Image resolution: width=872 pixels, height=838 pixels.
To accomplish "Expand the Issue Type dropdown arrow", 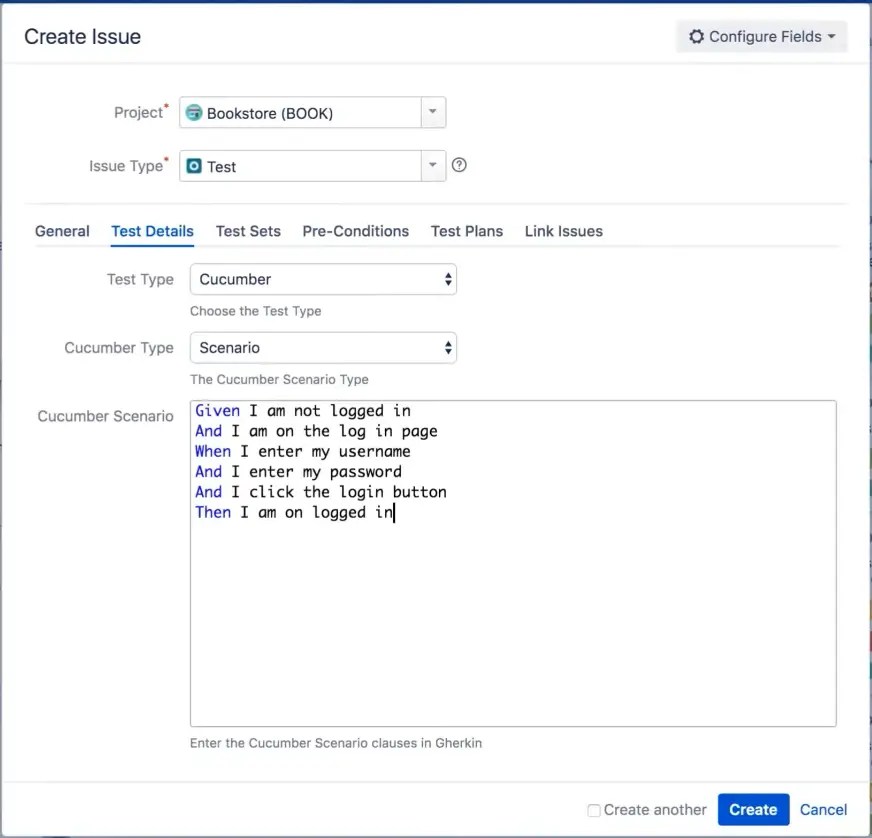I will (x=432, y=166).
